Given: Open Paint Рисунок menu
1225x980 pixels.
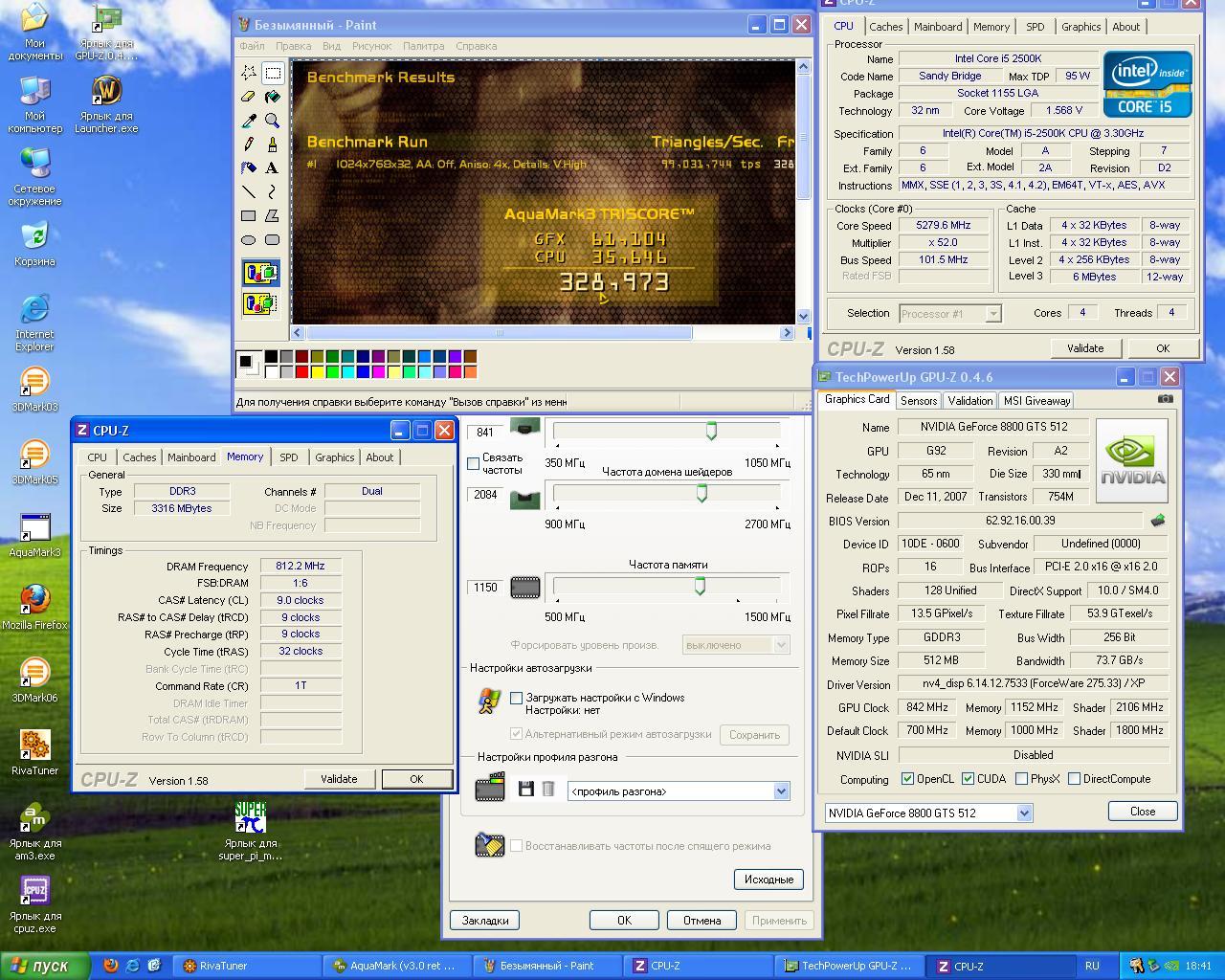Looking at the screenshot, I should click(x=371, y=46).
